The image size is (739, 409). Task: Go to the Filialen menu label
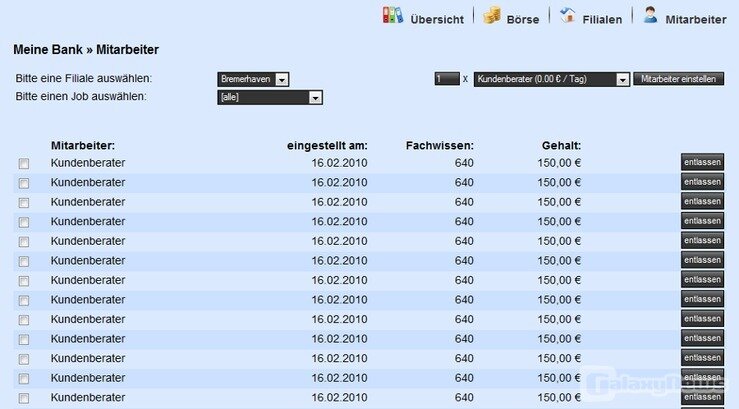click(602, 19)
